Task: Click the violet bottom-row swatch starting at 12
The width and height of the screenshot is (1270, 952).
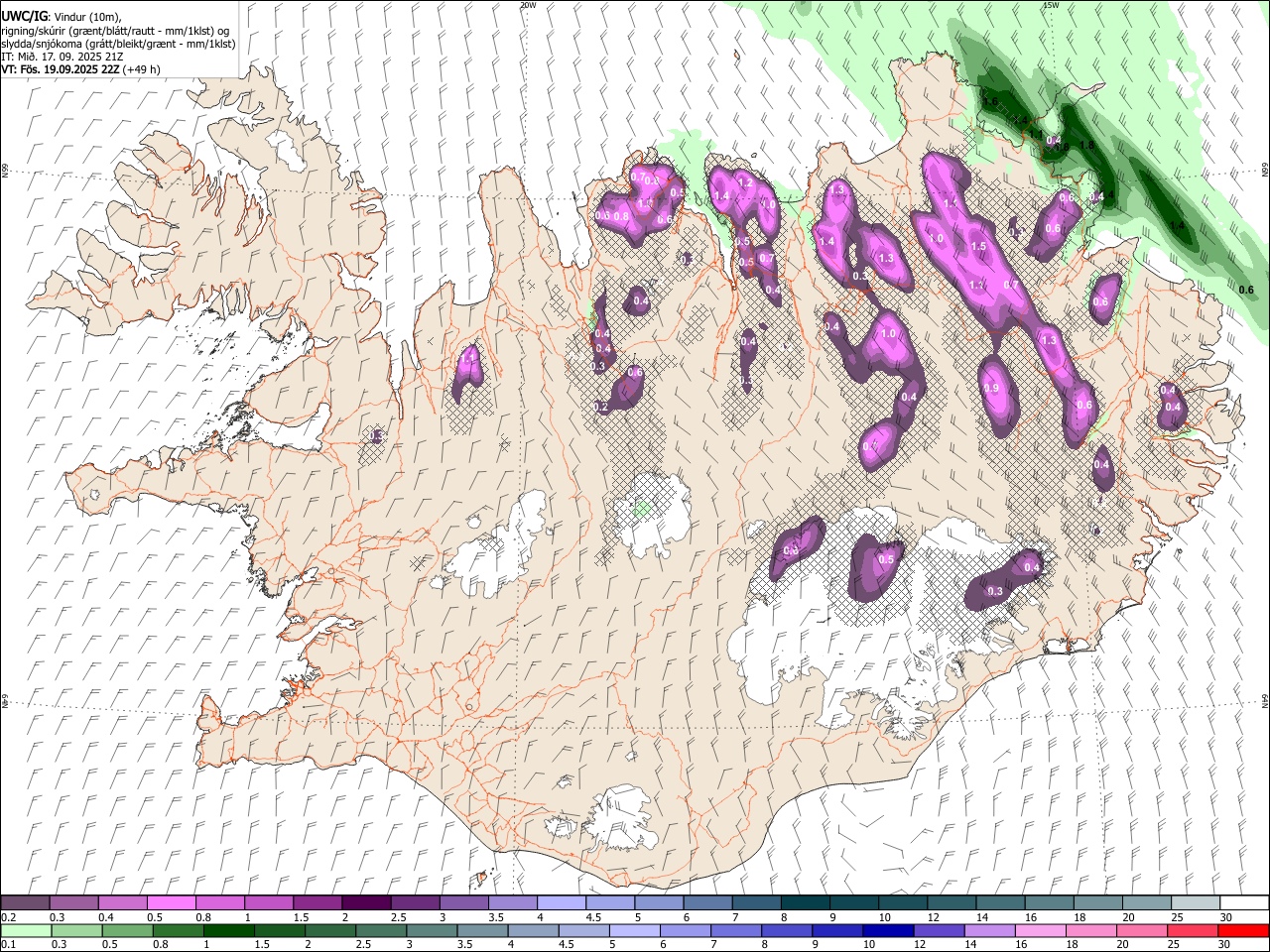Action: coord(939,931)
